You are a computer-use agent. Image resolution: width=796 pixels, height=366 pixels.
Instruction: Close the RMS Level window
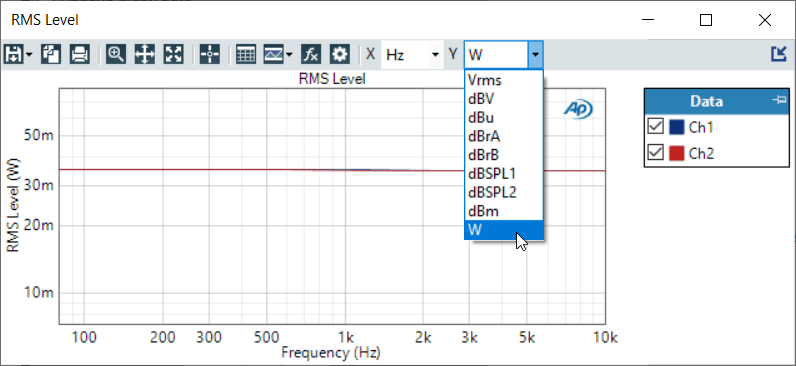765,20
